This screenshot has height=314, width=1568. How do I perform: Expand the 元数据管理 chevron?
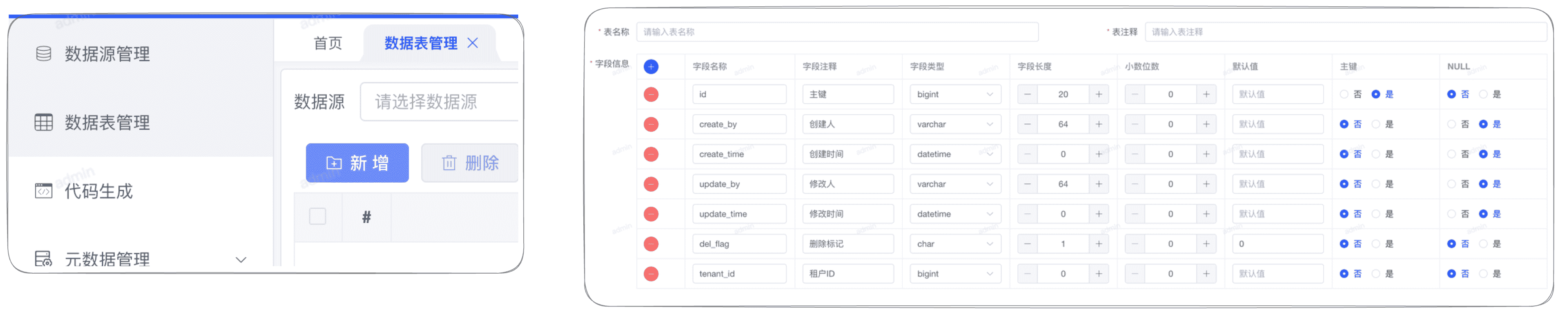241,259
